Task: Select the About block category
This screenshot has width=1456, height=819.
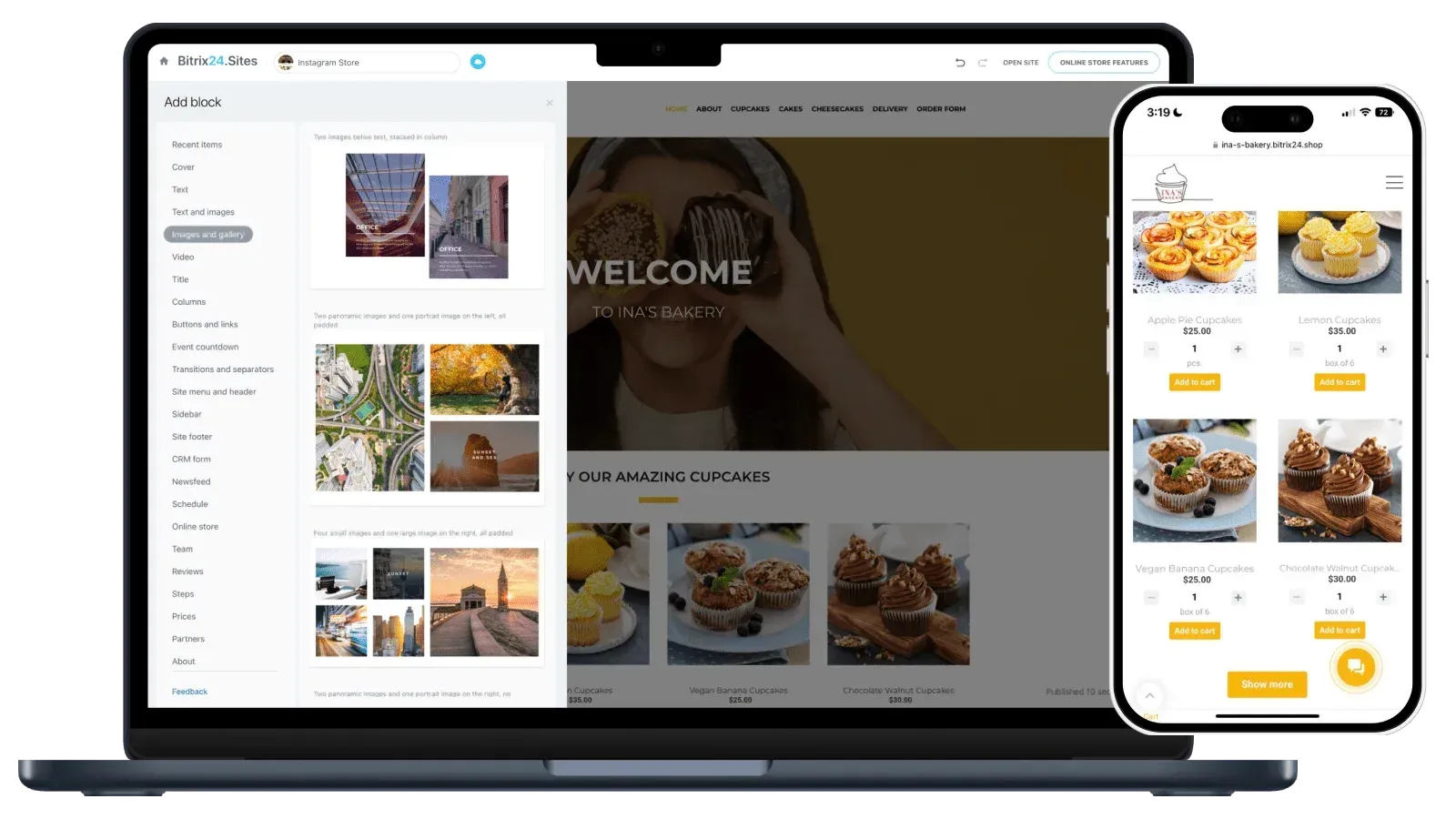Action: (x=183, y=662)
